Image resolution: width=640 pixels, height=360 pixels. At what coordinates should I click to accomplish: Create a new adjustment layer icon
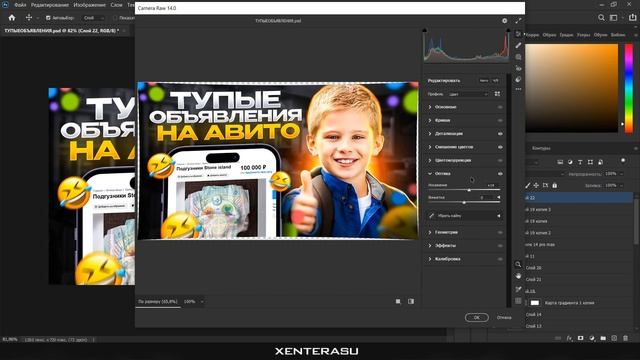592,338
